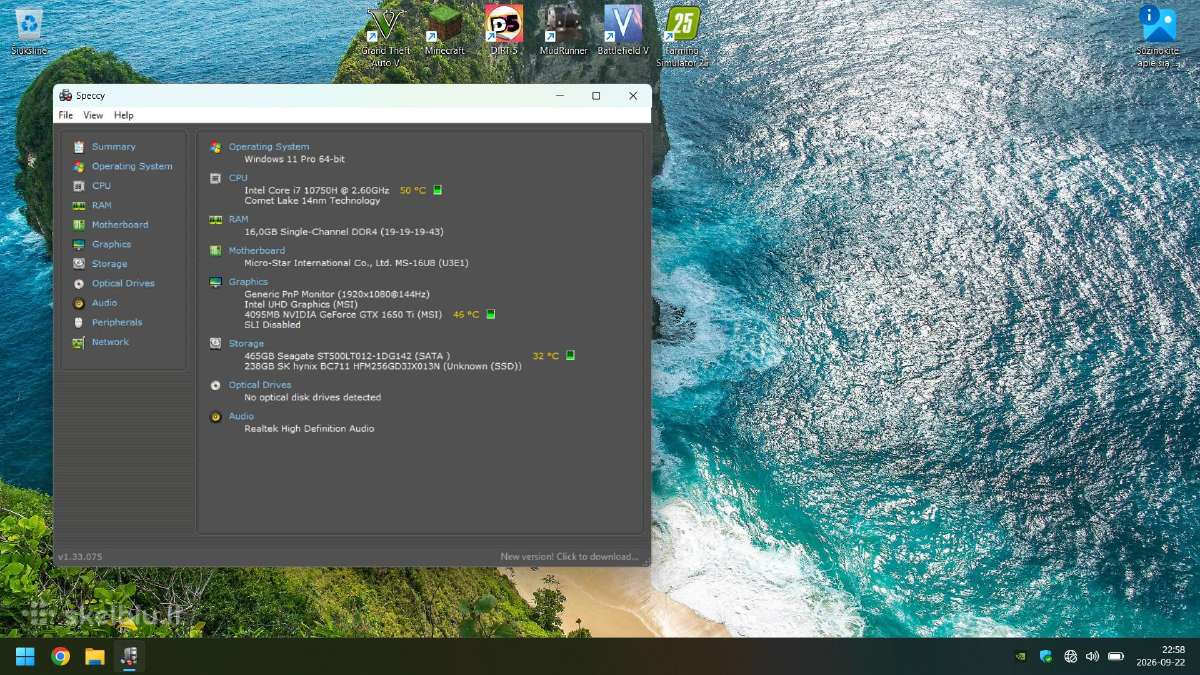Select the "Windows 11 Pro 64-bit" text
The height and width of the screenshot is (675, 1200).
click(295, 159)
